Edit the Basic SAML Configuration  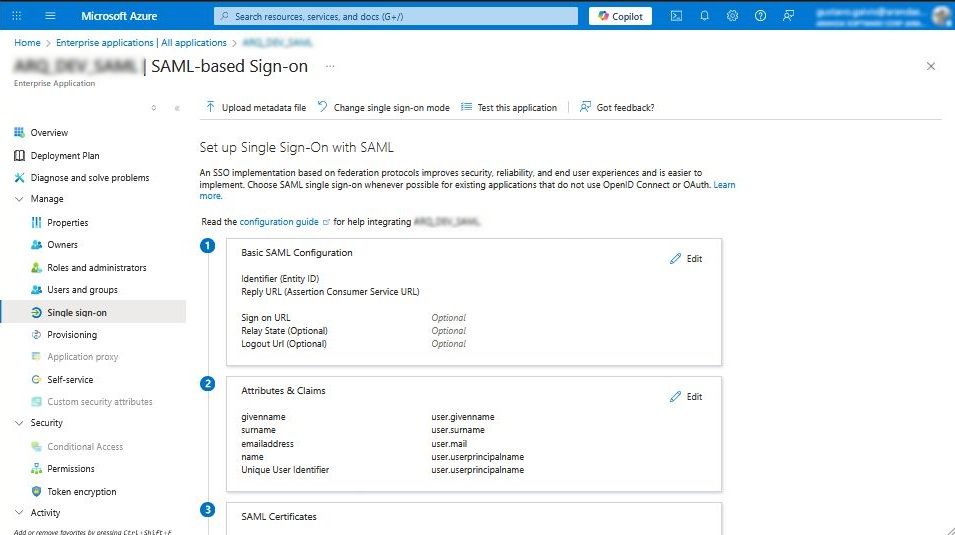tap(686, 259)
